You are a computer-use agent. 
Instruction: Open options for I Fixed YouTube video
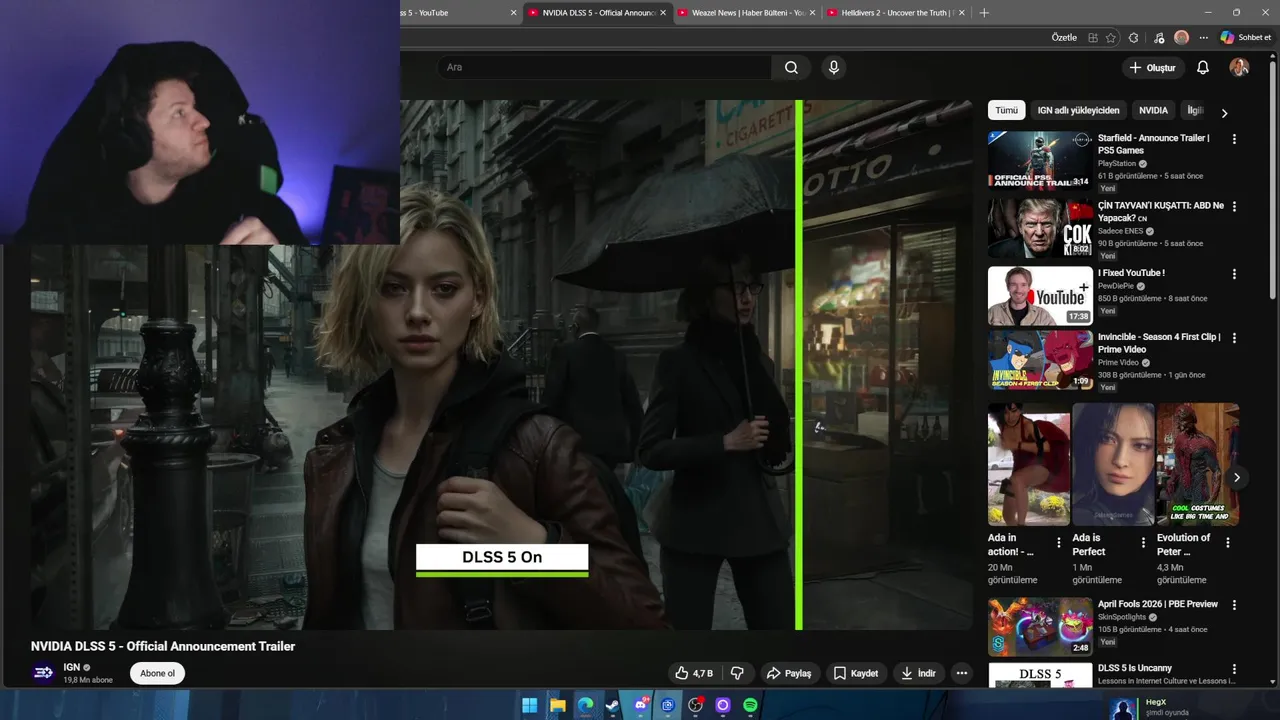(x=1234, y=274)
